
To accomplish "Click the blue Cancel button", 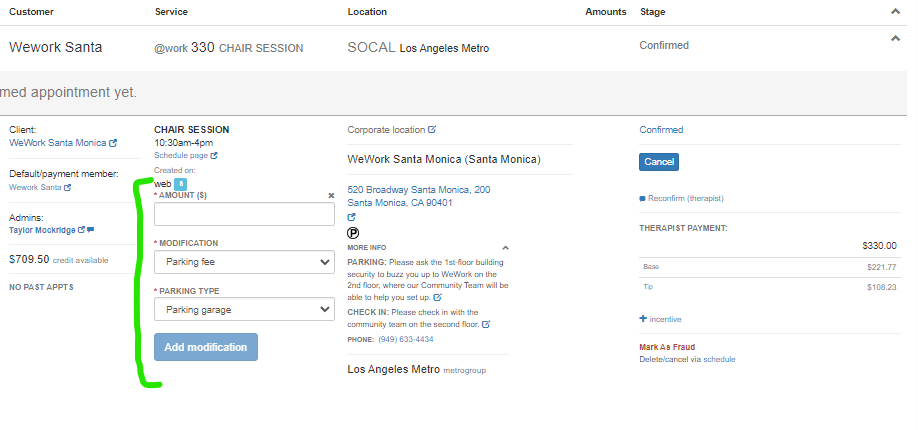I will tap(659, 161).
